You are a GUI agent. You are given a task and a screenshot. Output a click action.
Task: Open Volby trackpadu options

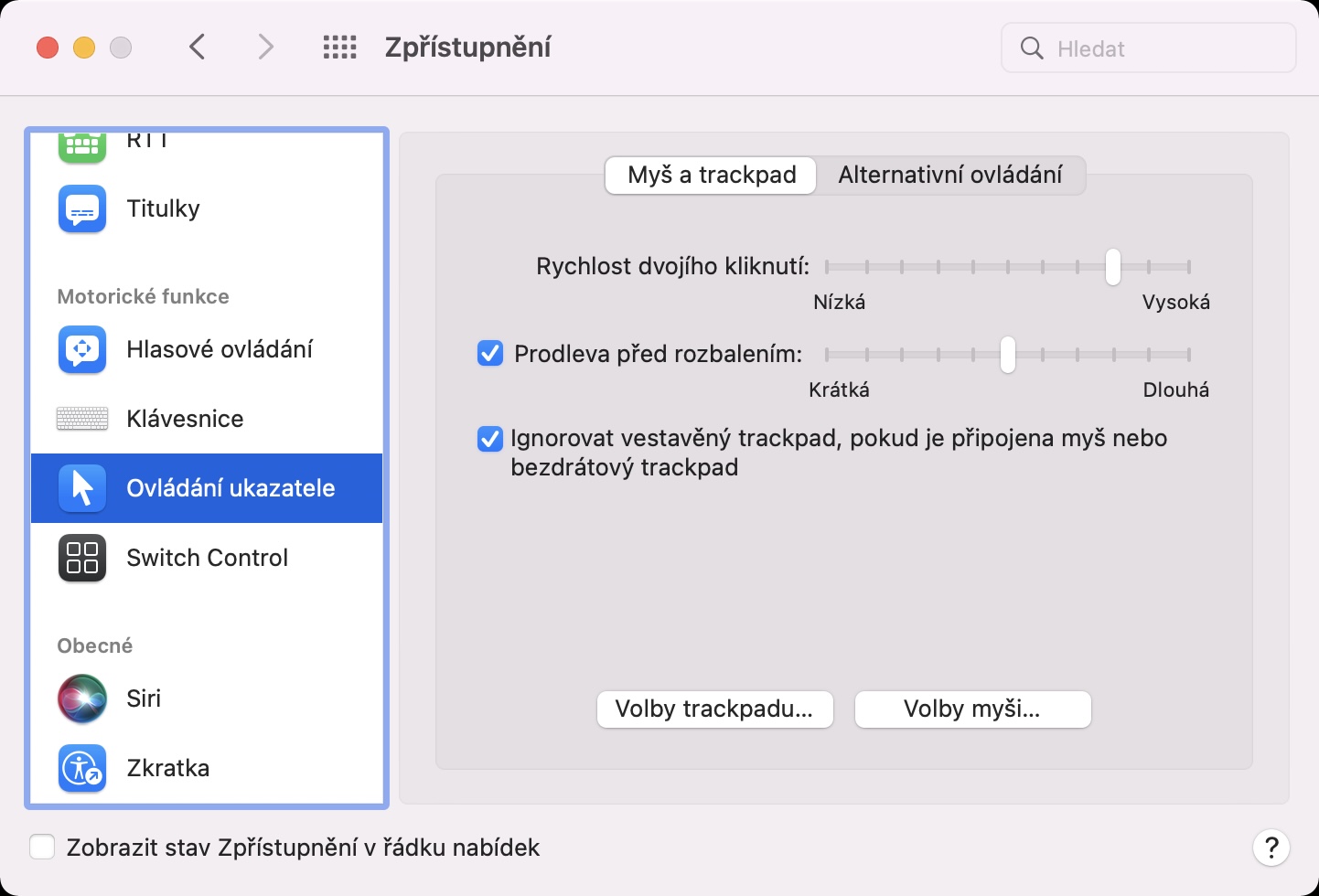[x=714, y=709]
